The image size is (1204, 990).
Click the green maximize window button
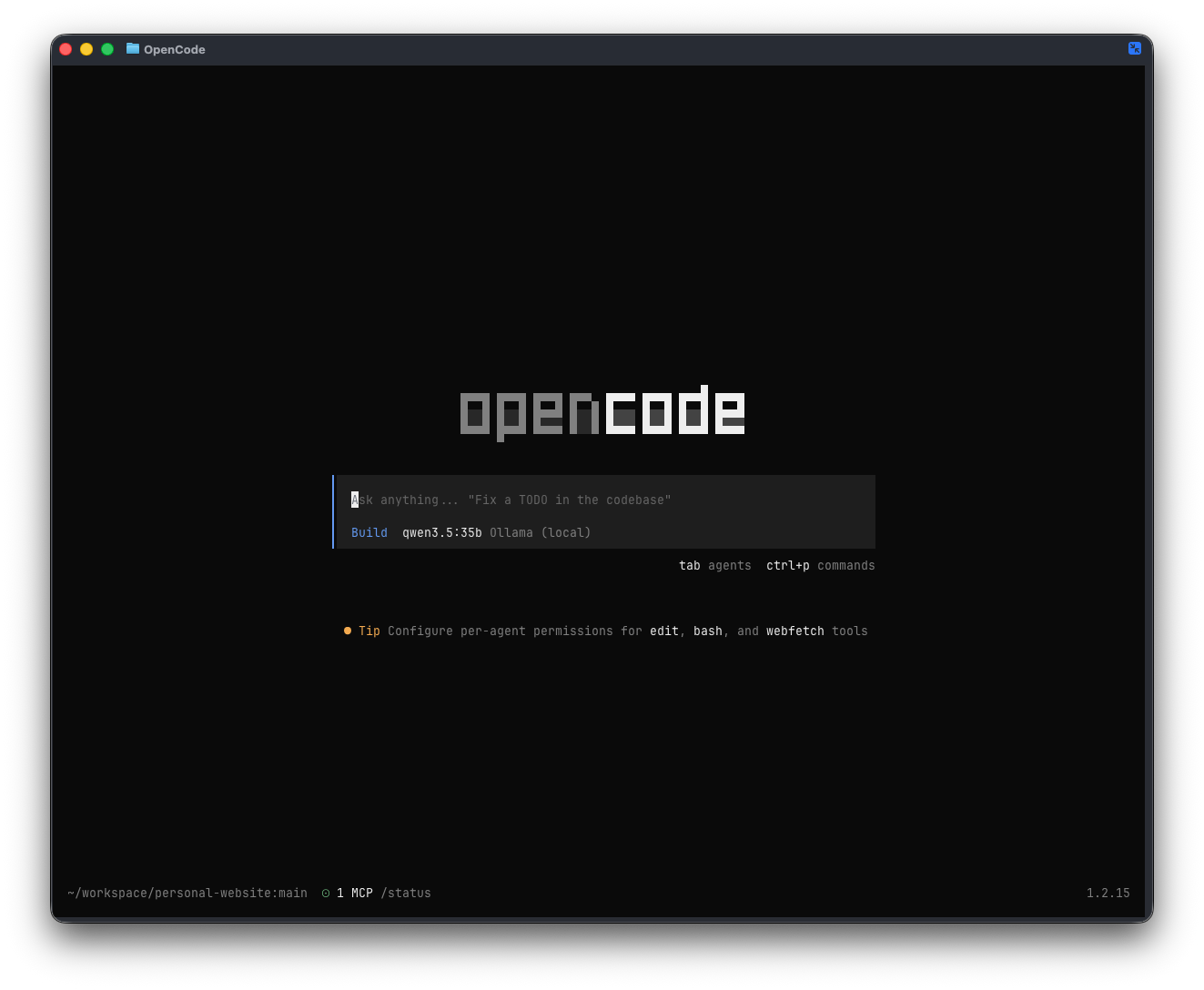(107, 49)
